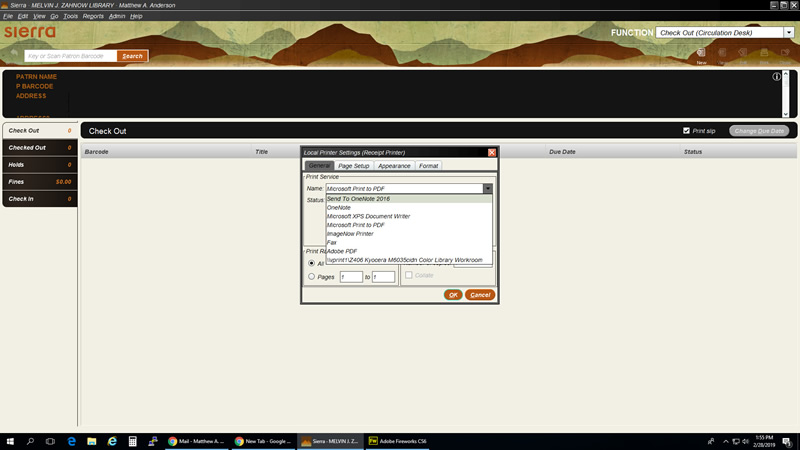Screen dimensions: 800x450
Task: Click the patron info circle icon
Action: [776, 77]
